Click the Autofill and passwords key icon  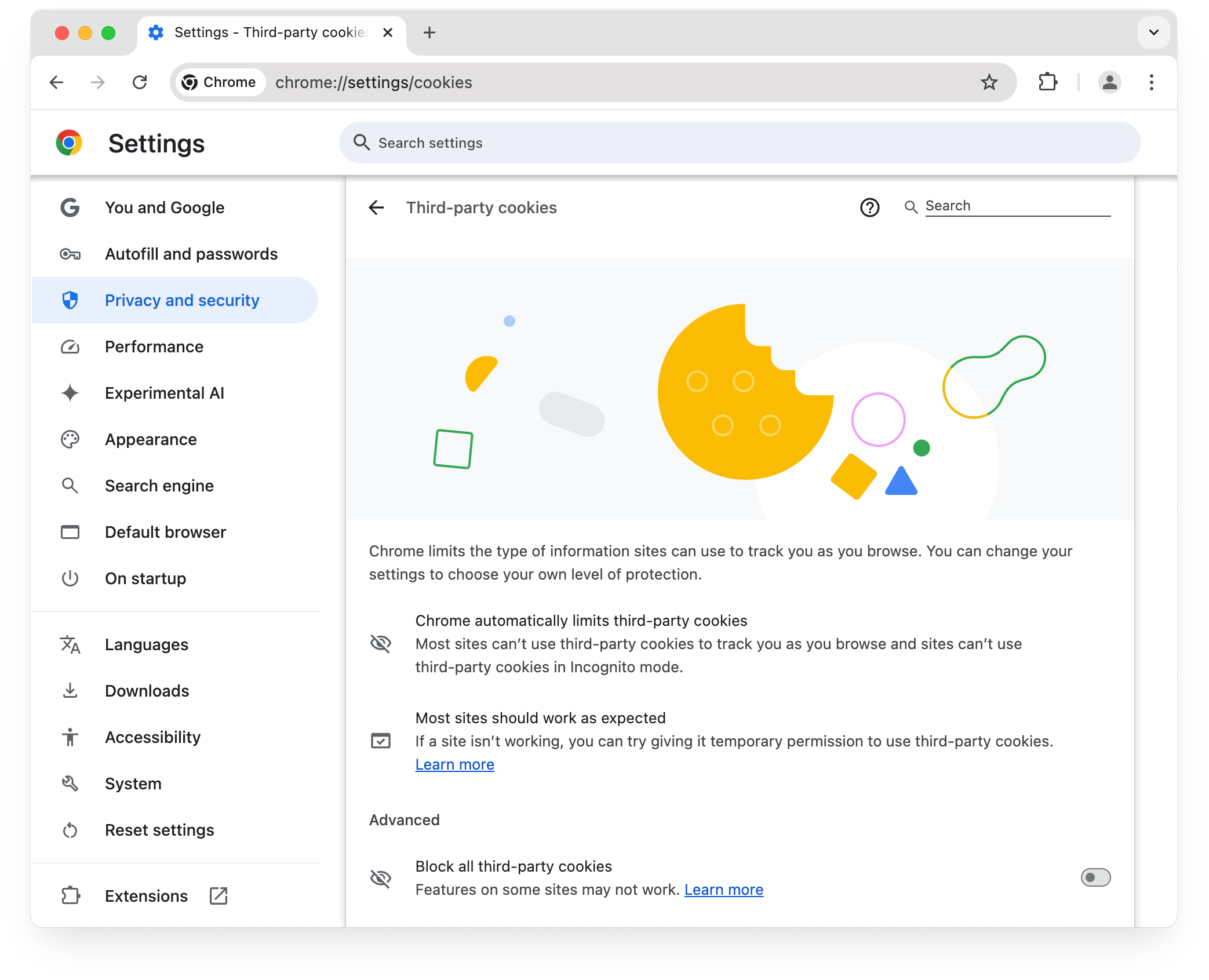coord(71,254)
